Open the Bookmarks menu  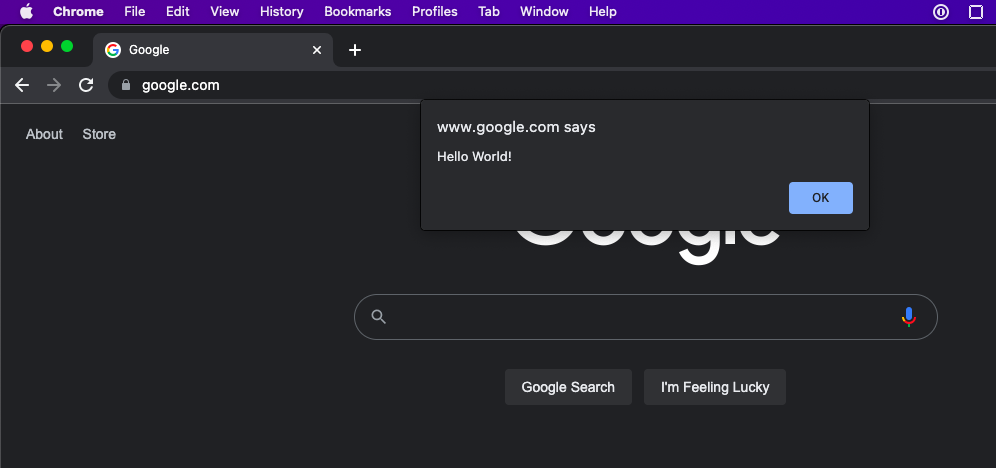tap(358, 12)
